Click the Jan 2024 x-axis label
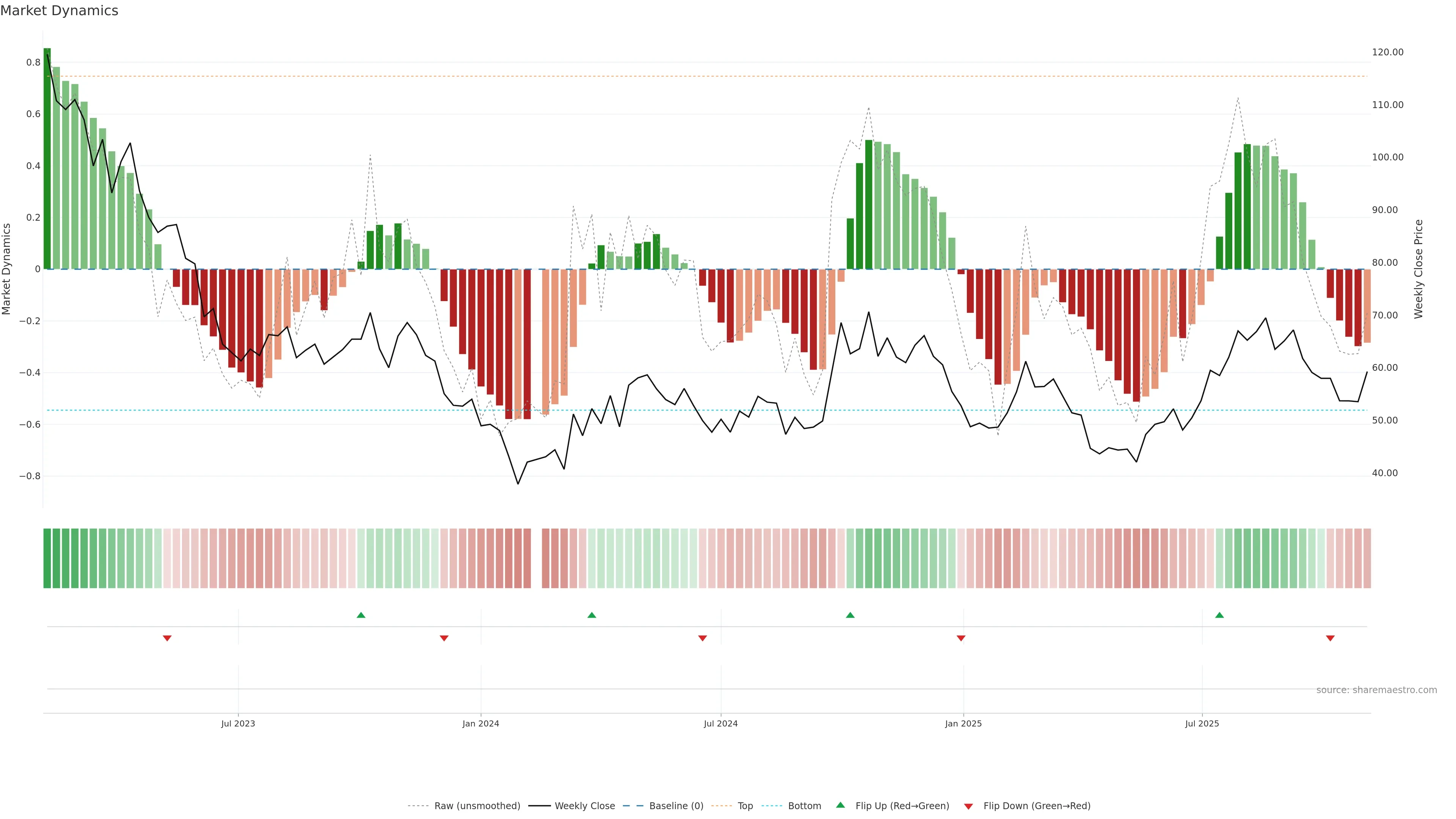This screenshot has height=819, width=1456. click(x=480, y=723)
